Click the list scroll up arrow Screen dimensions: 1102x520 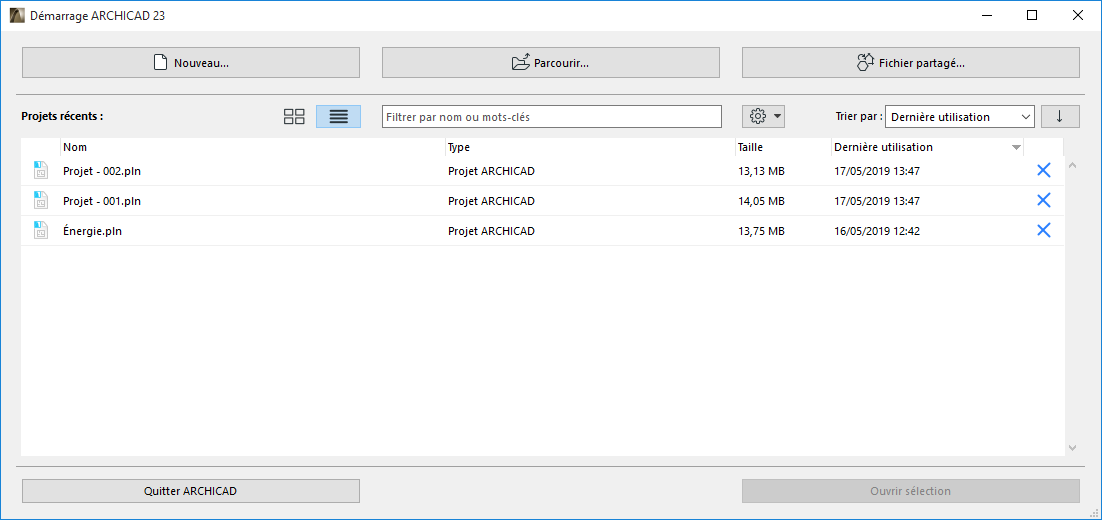(x=1072, y=165)
